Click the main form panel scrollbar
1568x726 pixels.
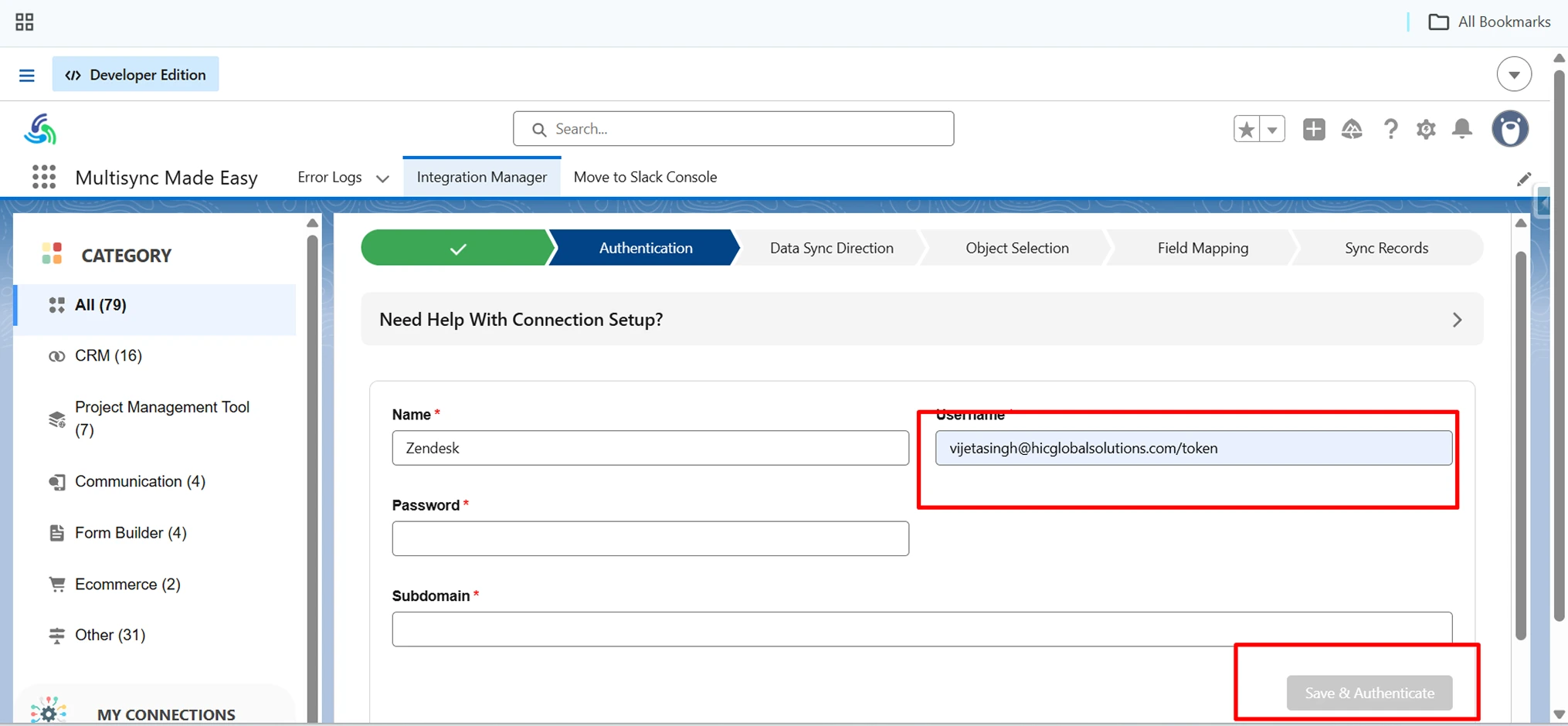coord(1521,445)
